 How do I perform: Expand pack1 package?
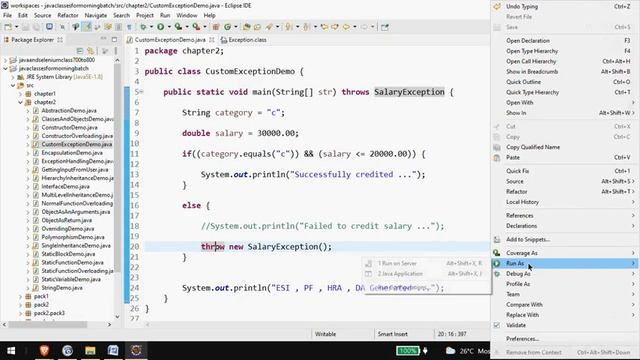tap(20, 296)
